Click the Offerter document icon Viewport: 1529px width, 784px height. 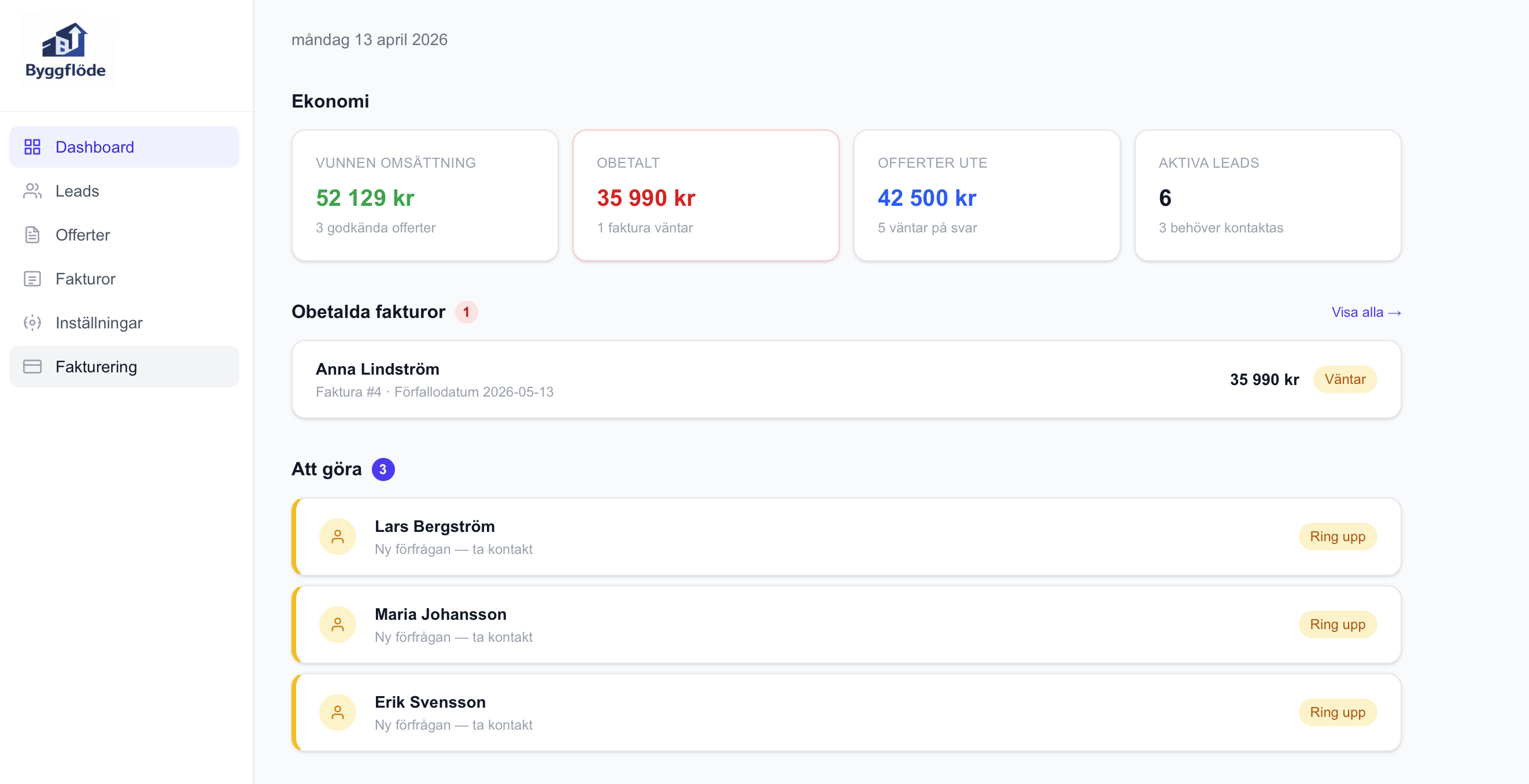(32, 234)
